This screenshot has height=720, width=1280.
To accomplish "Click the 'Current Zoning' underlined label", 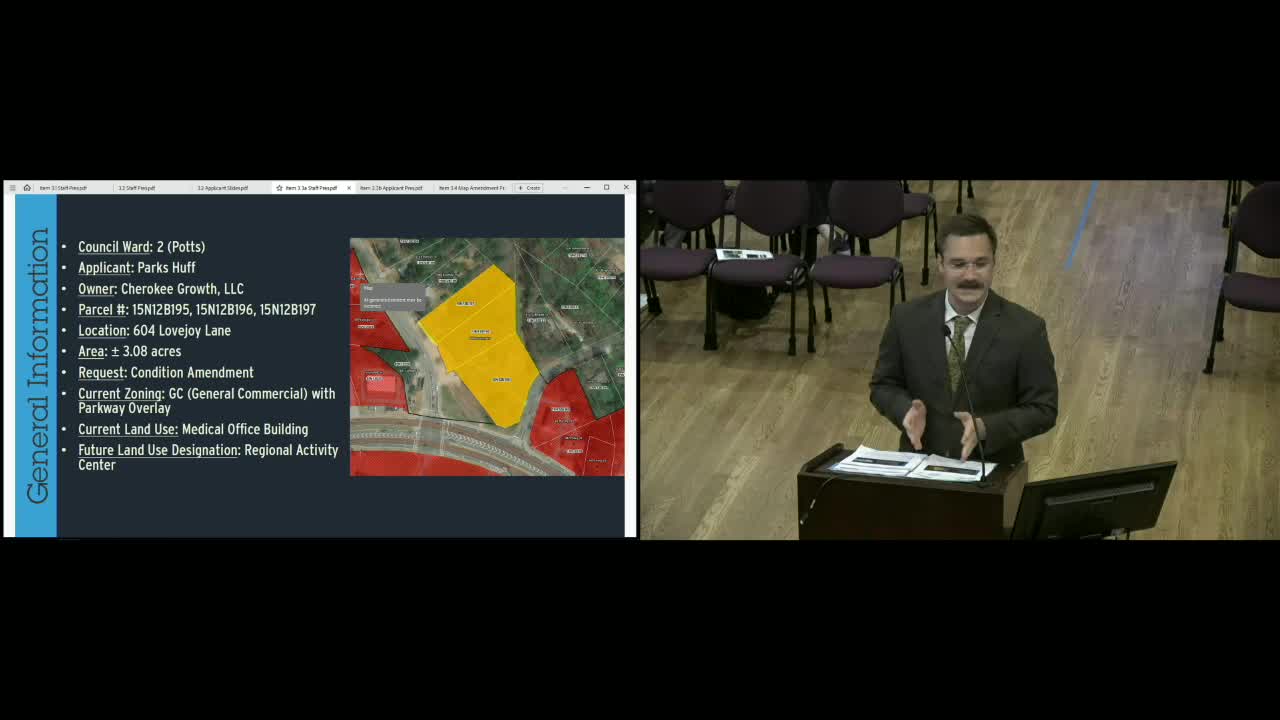I will click(x=120, y=394).
